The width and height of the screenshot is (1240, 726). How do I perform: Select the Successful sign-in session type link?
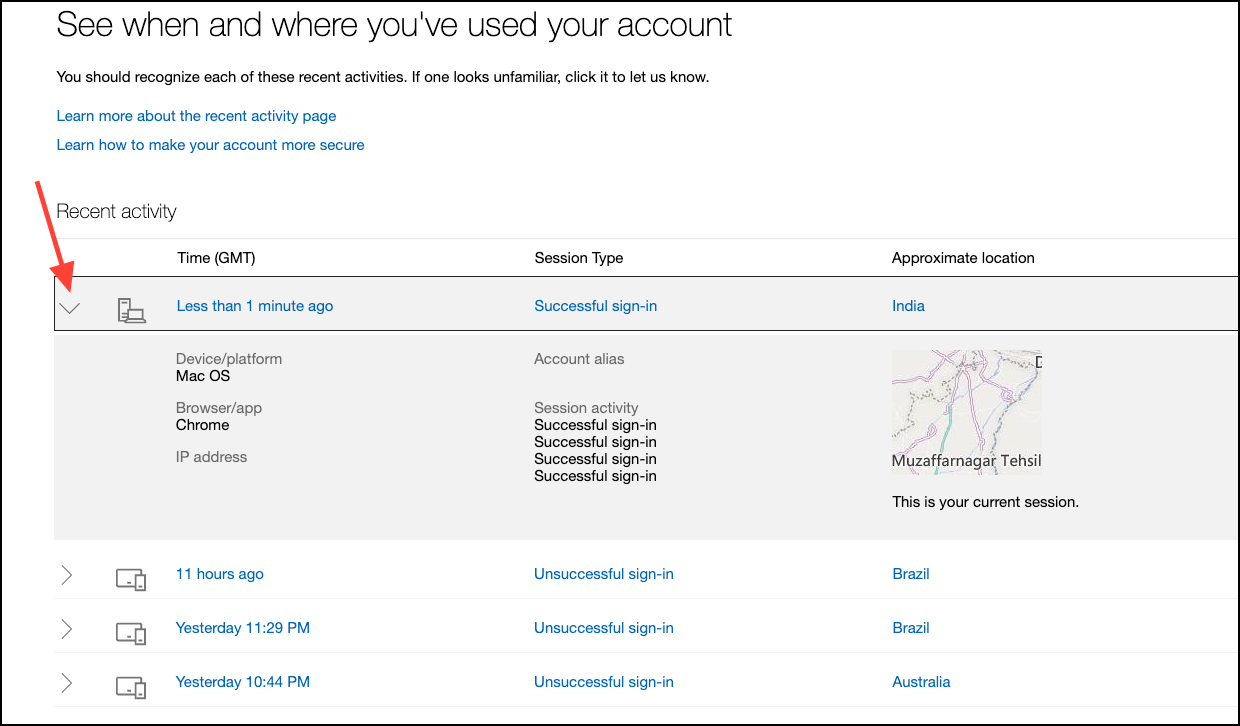596,306
